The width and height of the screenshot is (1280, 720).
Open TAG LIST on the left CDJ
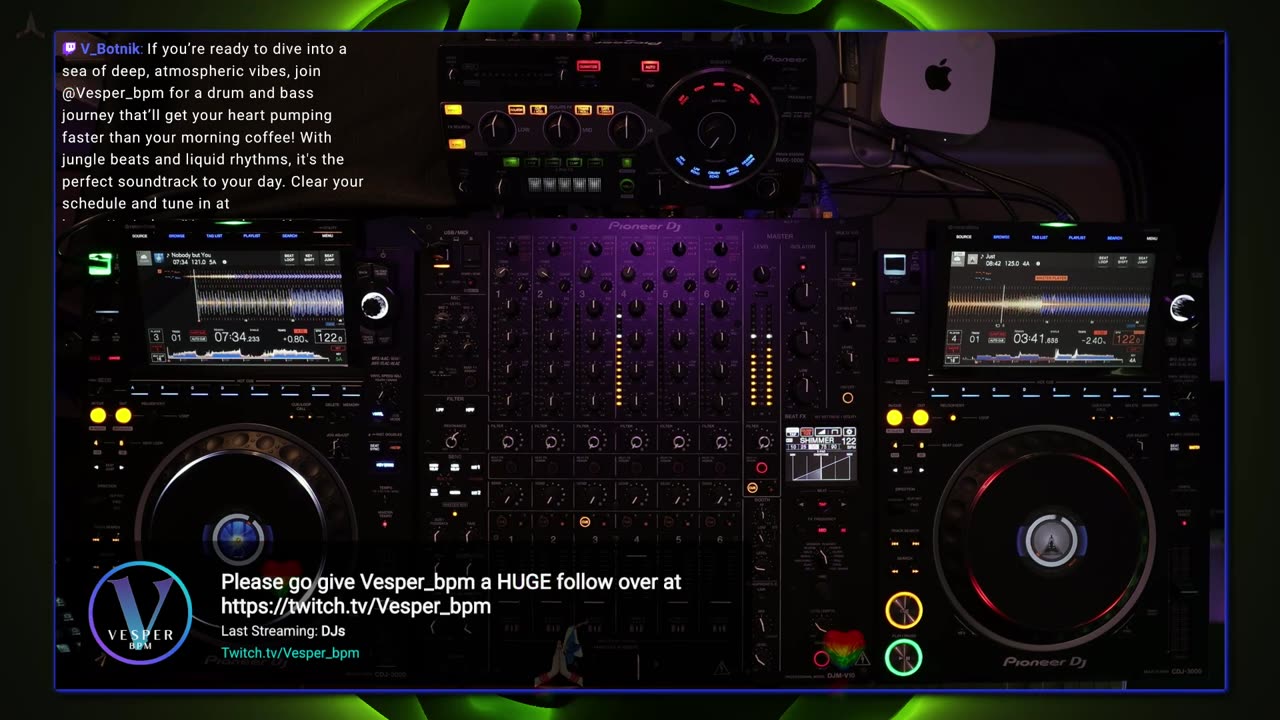point(214,236)
